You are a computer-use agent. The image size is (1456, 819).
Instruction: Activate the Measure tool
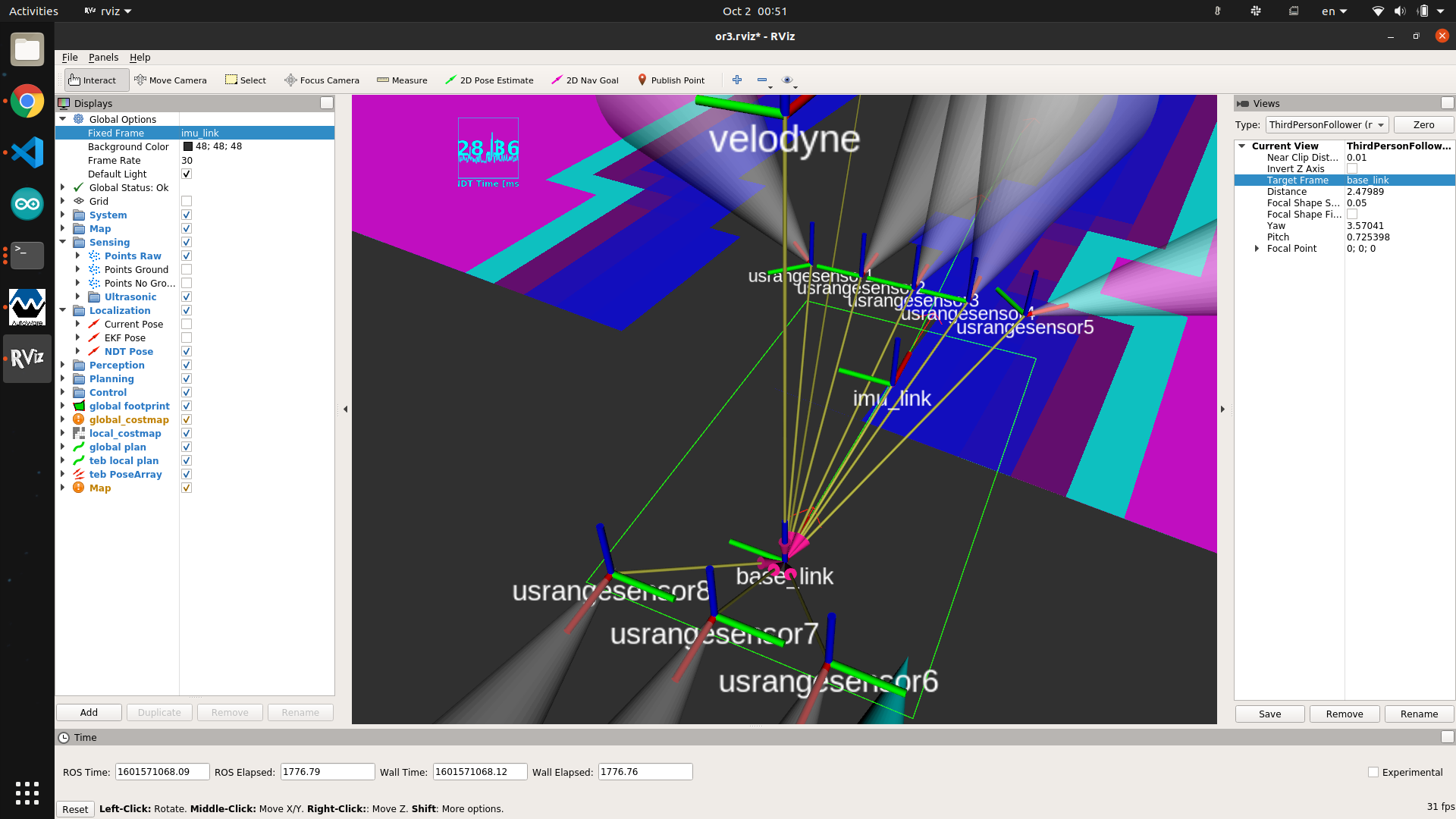[x=402, y=80]
